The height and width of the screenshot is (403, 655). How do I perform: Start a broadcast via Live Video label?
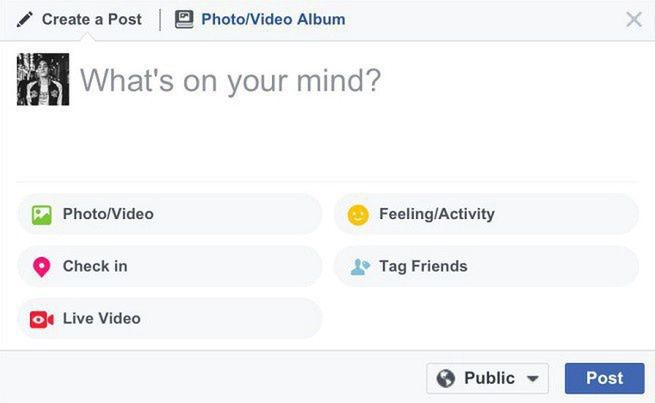101,319
